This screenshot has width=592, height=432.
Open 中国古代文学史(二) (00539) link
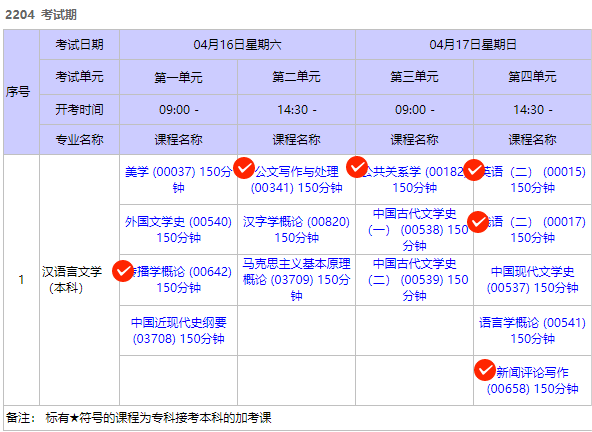point(415,279)
